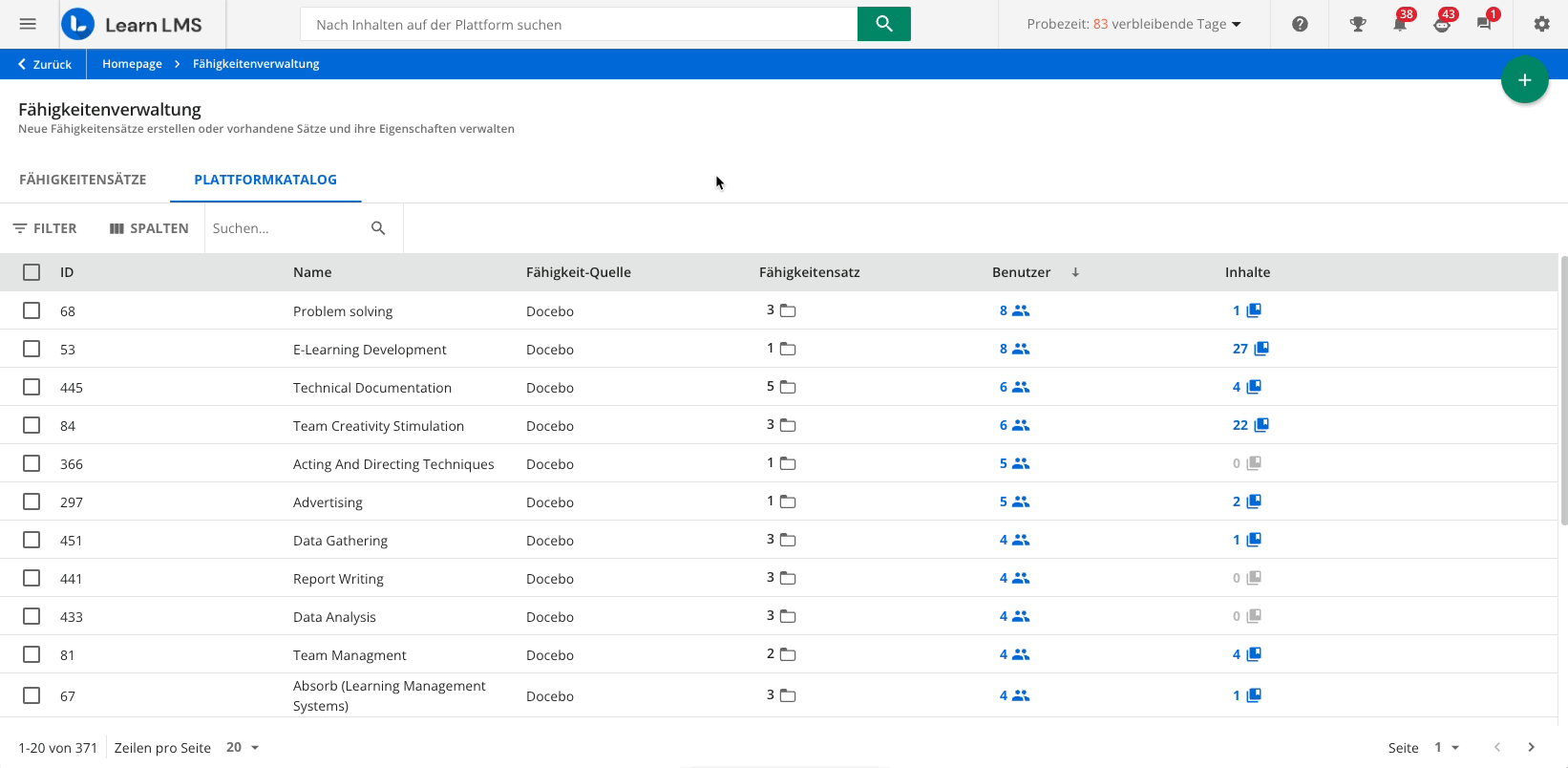The height and width of the screenshot is (768, 1568).
Task: View users of E-Learning Development
Action: [x=1014, y=349]
